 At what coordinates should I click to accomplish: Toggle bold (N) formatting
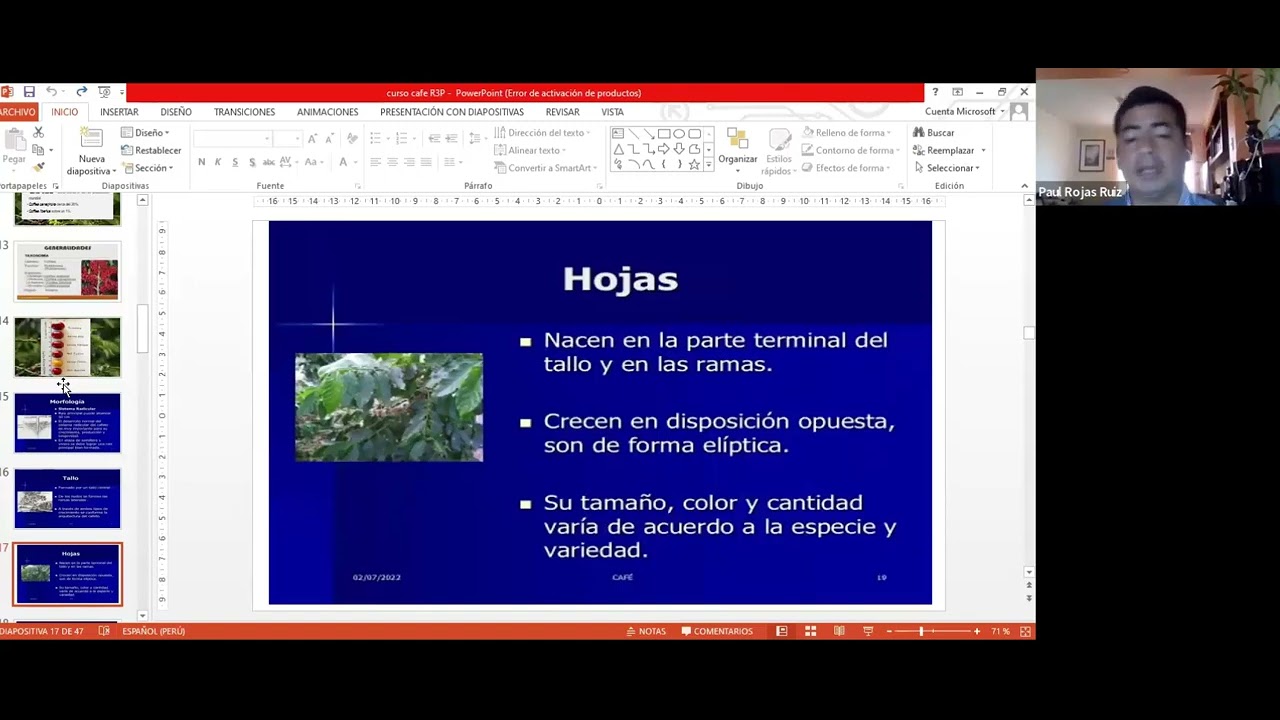[202, 162]
